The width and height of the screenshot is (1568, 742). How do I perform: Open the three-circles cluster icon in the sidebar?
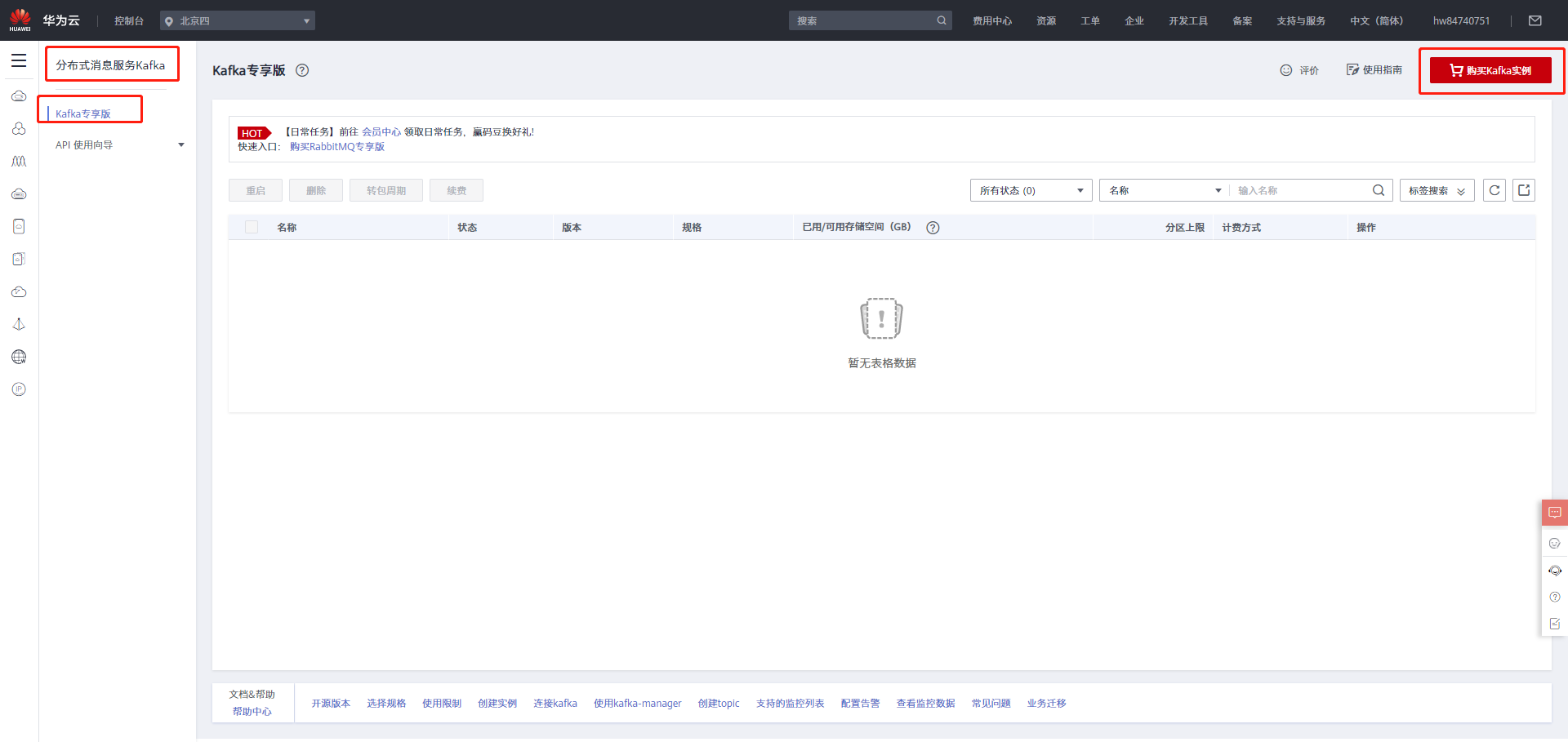[x=19, y=129]
